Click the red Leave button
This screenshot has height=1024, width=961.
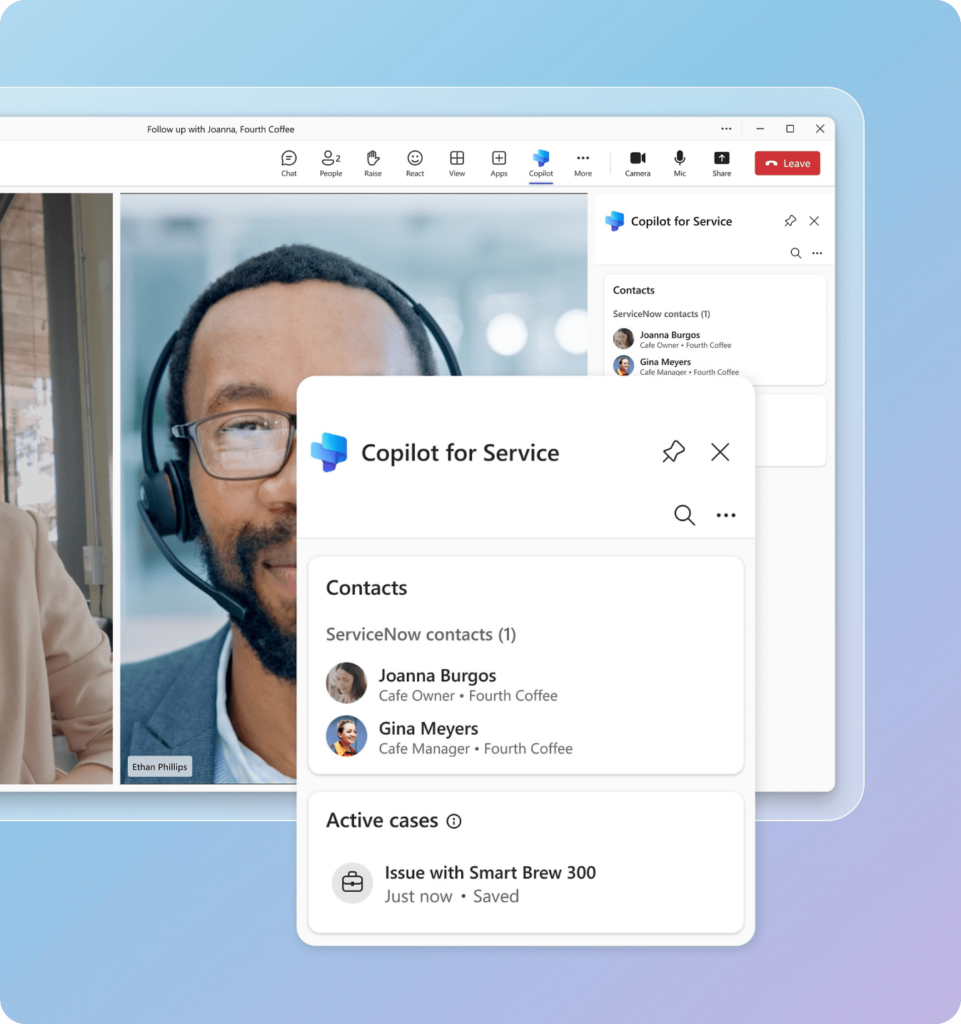point(787,162)
